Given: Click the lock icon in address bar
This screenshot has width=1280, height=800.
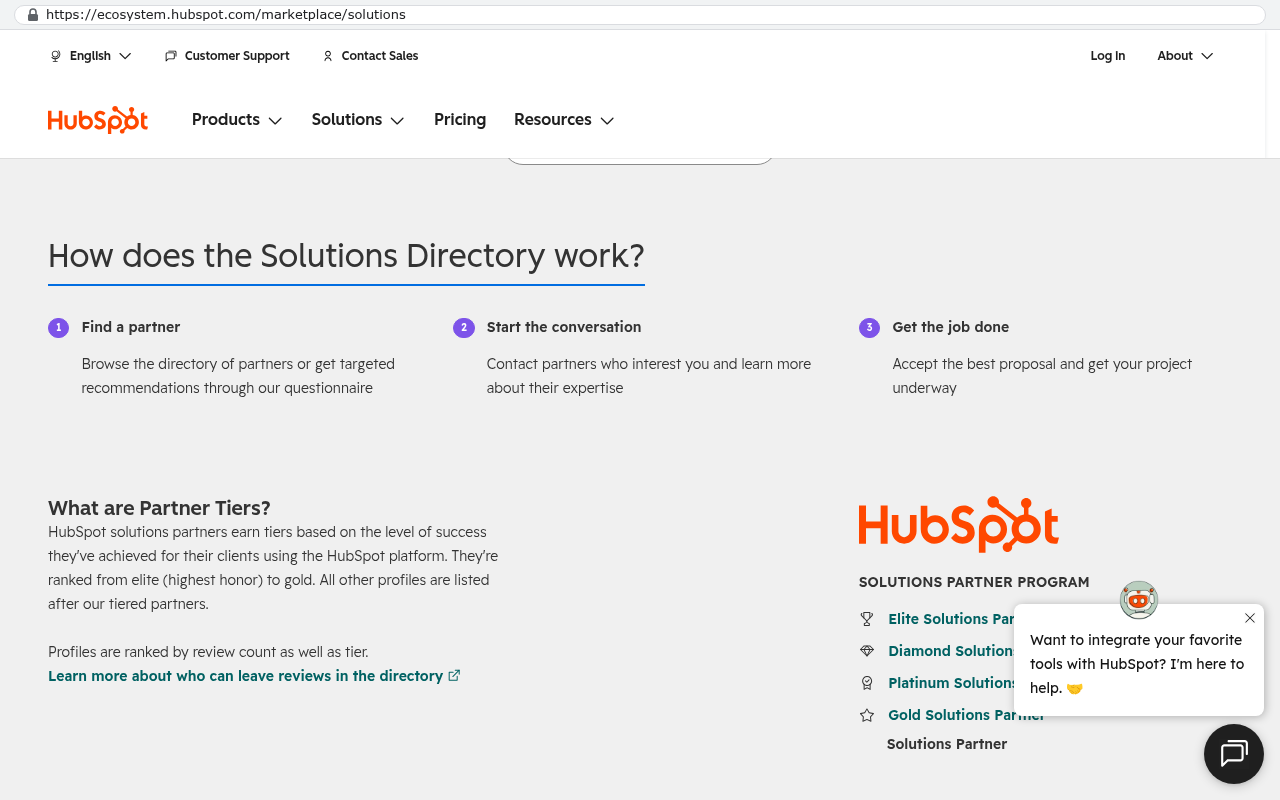Looking at the screenshot, I should click(33, 15).
